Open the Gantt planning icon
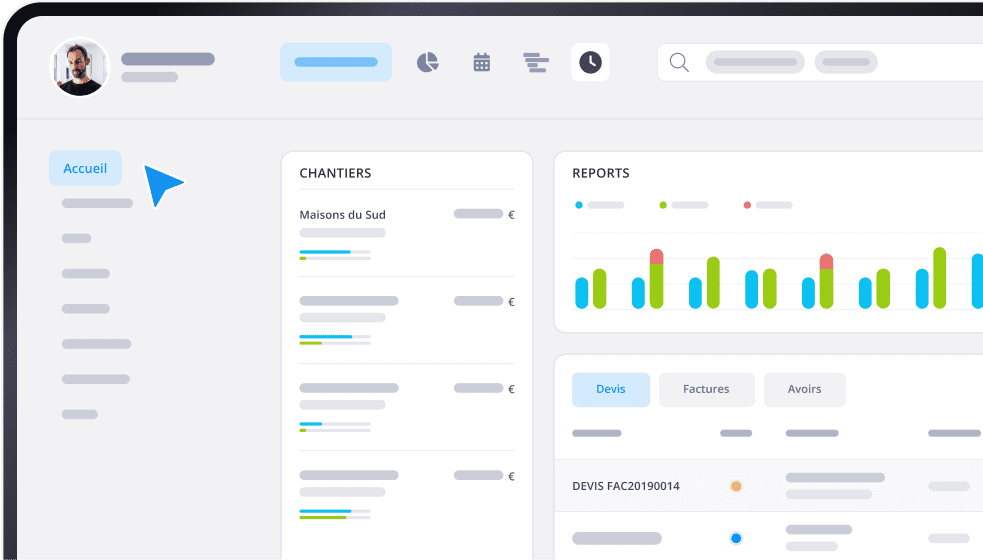This screenshot has height=560, width=983. point(536,63)
